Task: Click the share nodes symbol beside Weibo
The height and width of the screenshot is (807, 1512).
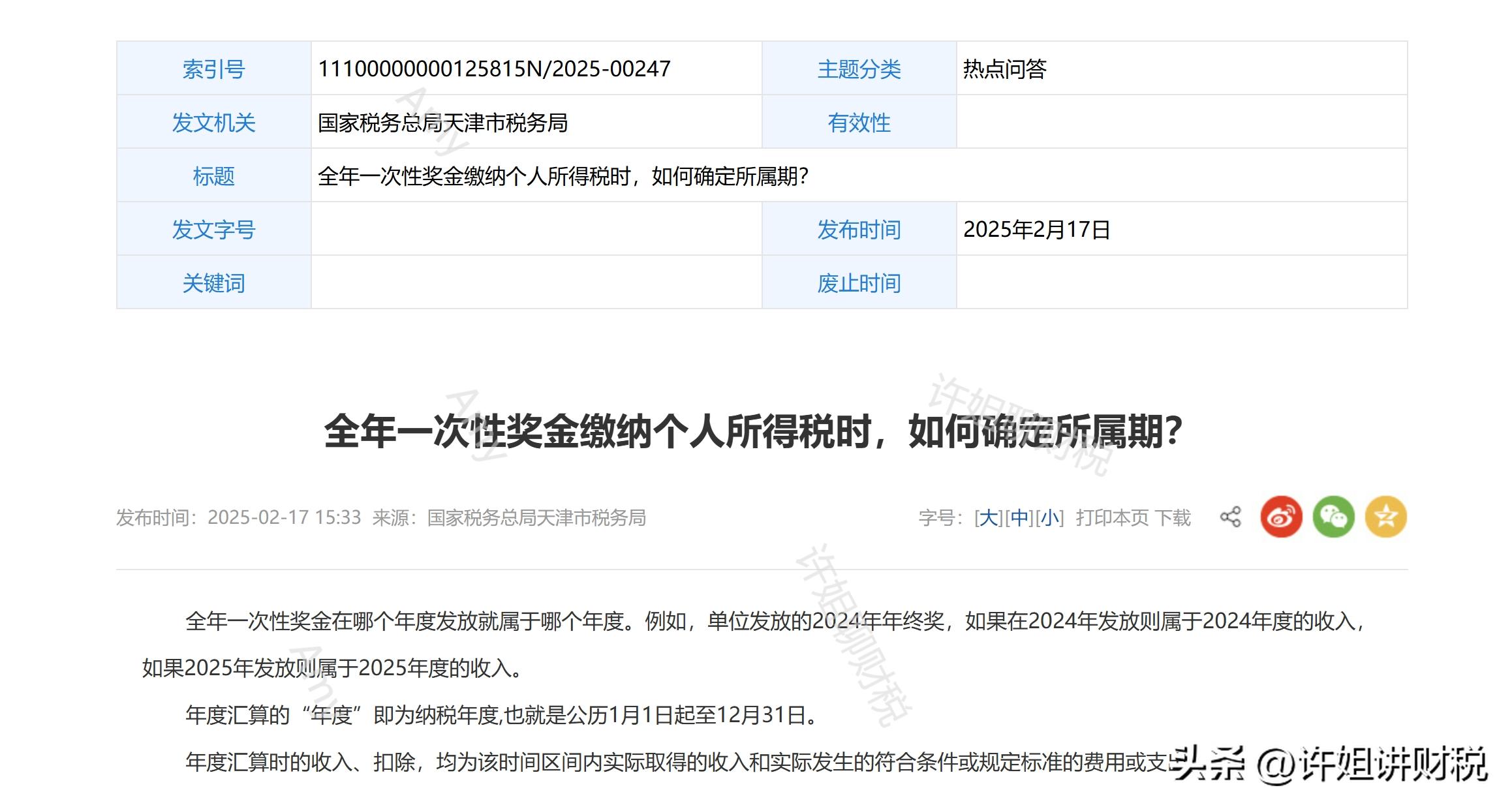Action: click(x=1231, y=517)
